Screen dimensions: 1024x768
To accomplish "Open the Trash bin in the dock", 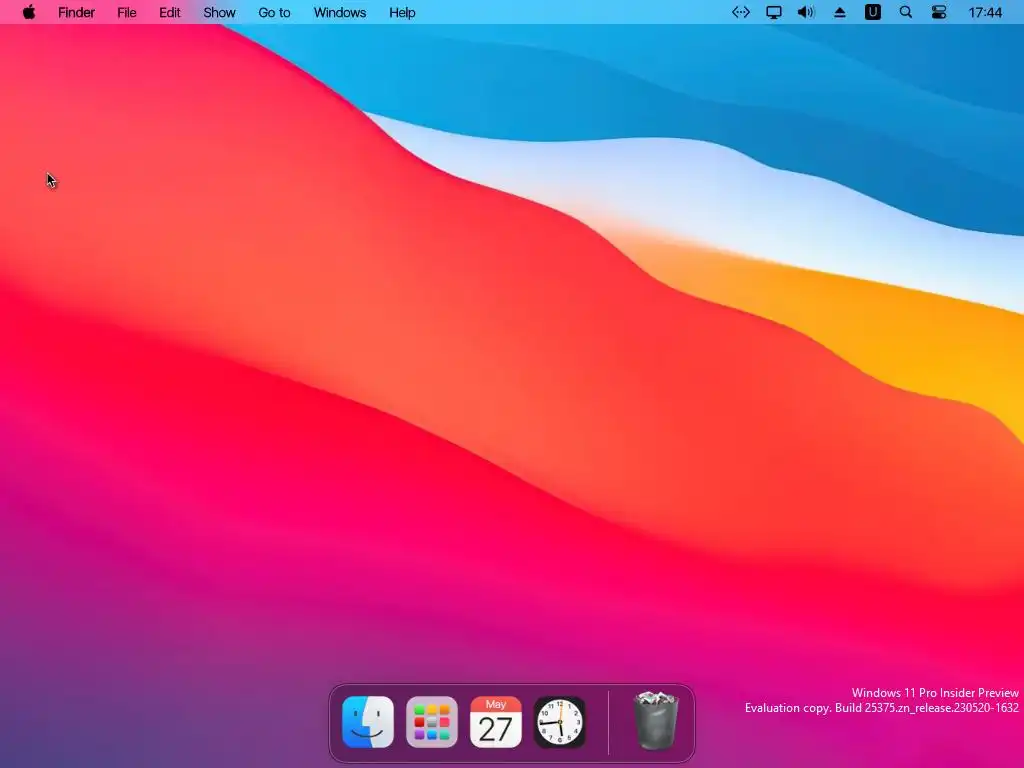I will (656, 721).
